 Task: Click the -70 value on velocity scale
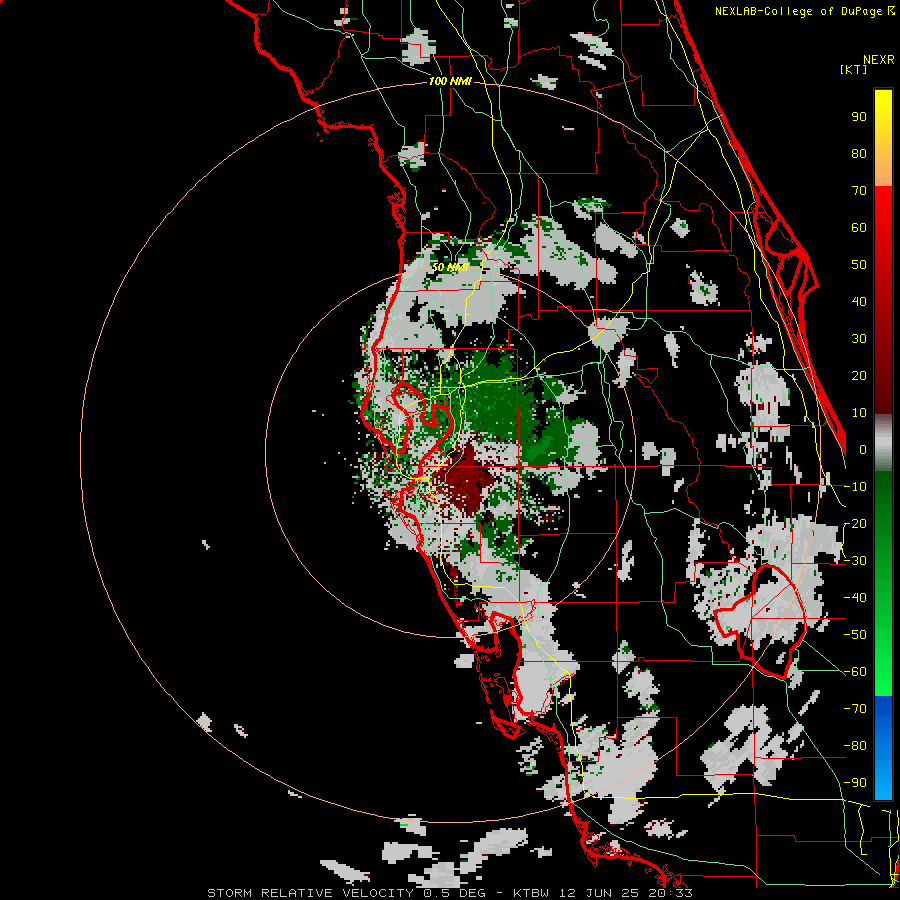855,709
